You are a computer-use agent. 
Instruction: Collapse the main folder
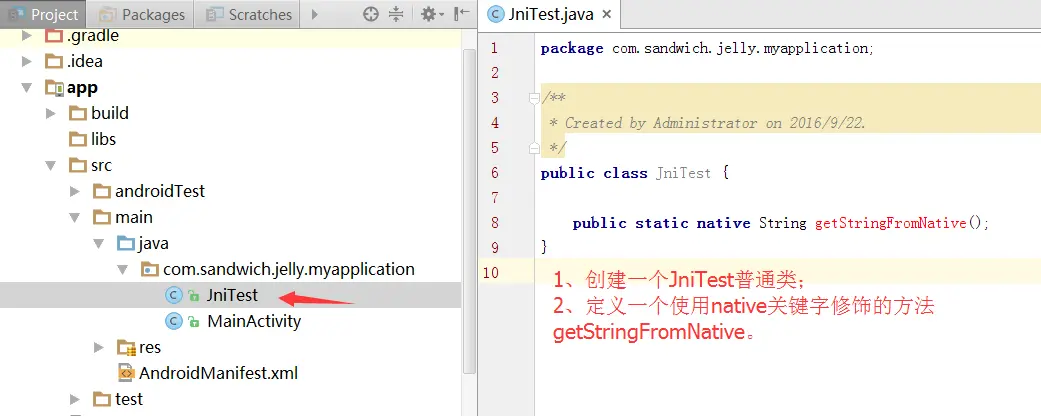75,217
